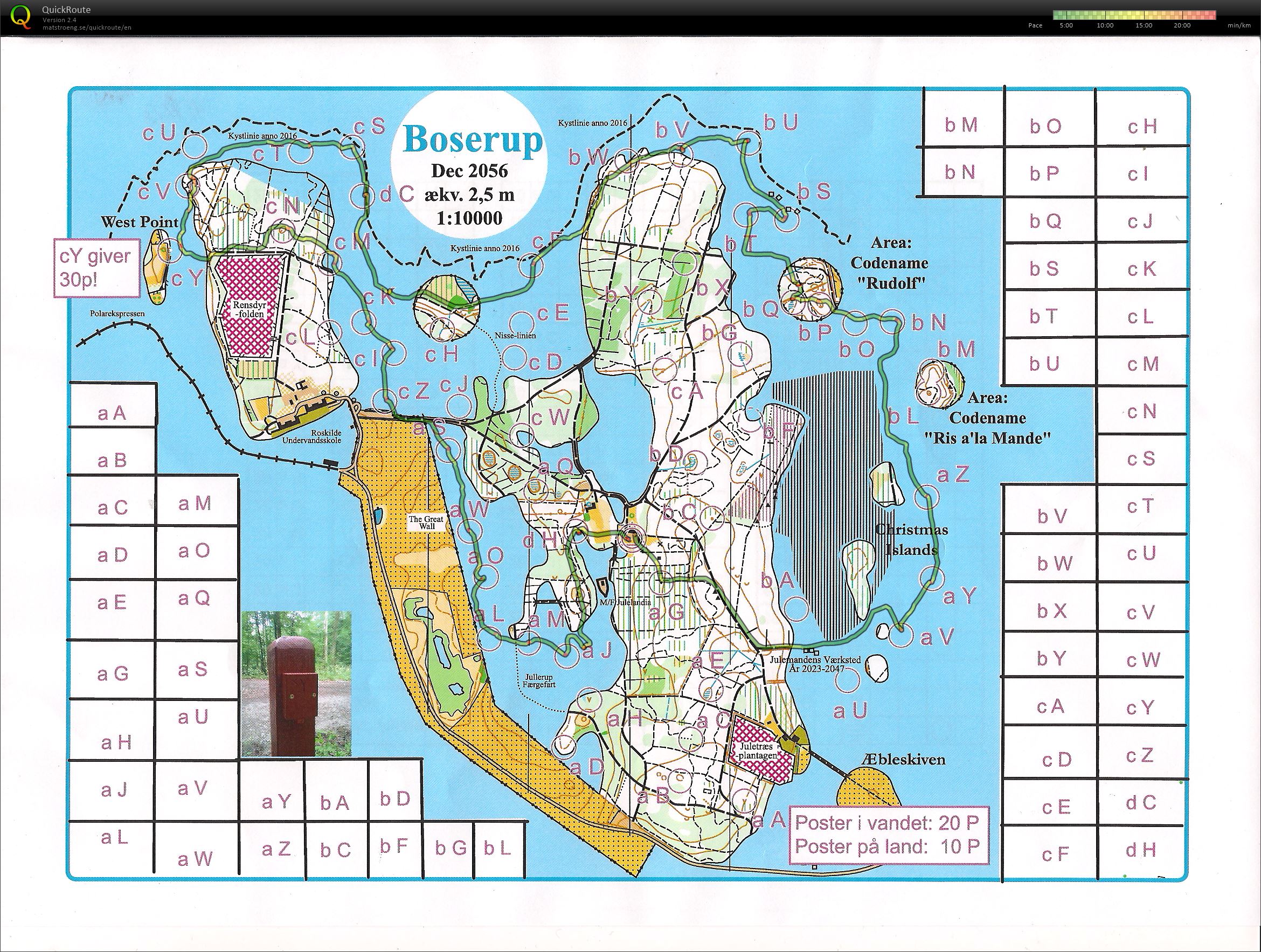Viewport: 1261px width, 952px height.
Task: Click the 'M/F Julelandia' label
Action: pyautogui.click(x=625, y=602)
